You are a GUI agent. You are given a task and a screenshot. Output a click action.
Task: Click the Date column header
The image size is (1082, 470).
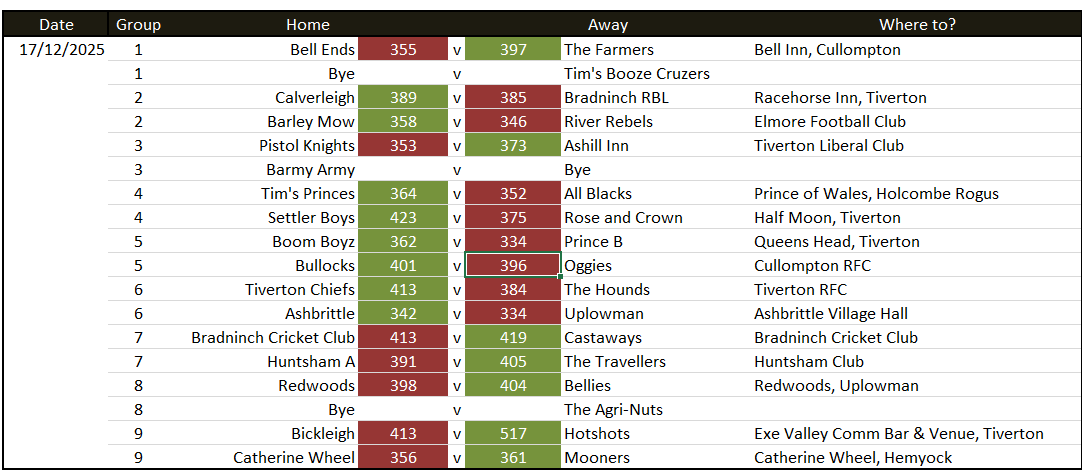(x=56, y=25)
